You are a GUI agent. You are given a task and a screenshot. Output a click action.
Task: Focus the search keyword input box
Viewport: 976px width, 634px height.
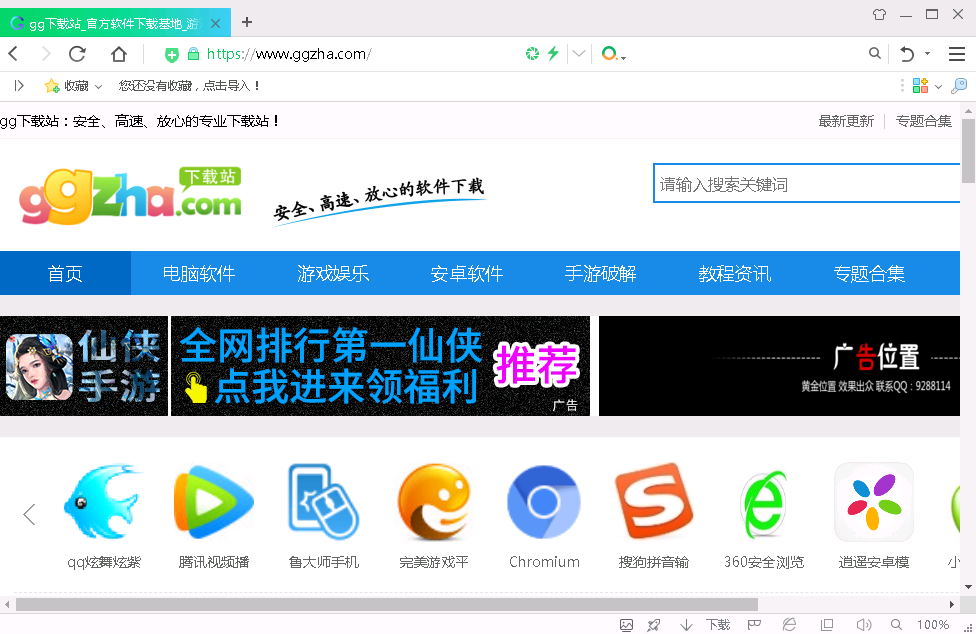[806, 184]
